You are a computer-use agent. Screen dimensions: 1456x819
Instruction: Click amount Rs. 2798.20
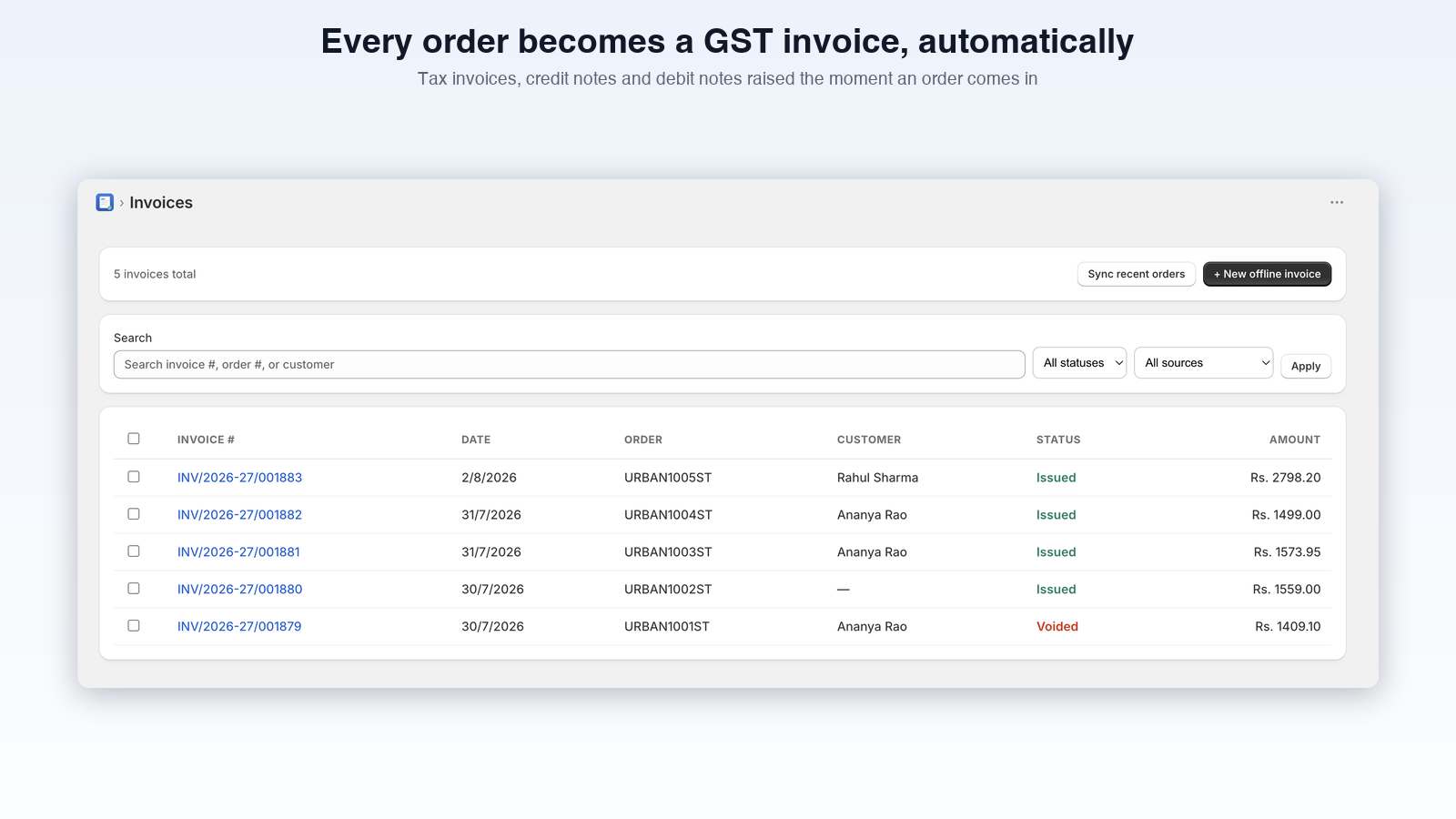coord(1286,478)
